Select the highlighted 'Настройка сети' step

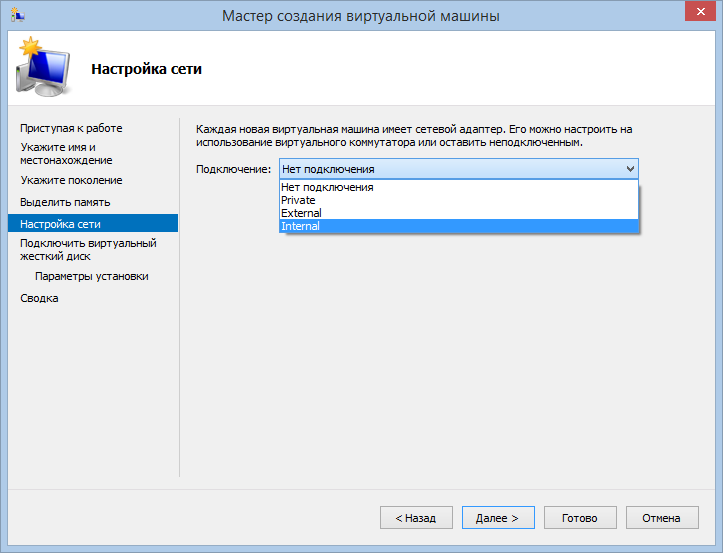click(60, 224)
